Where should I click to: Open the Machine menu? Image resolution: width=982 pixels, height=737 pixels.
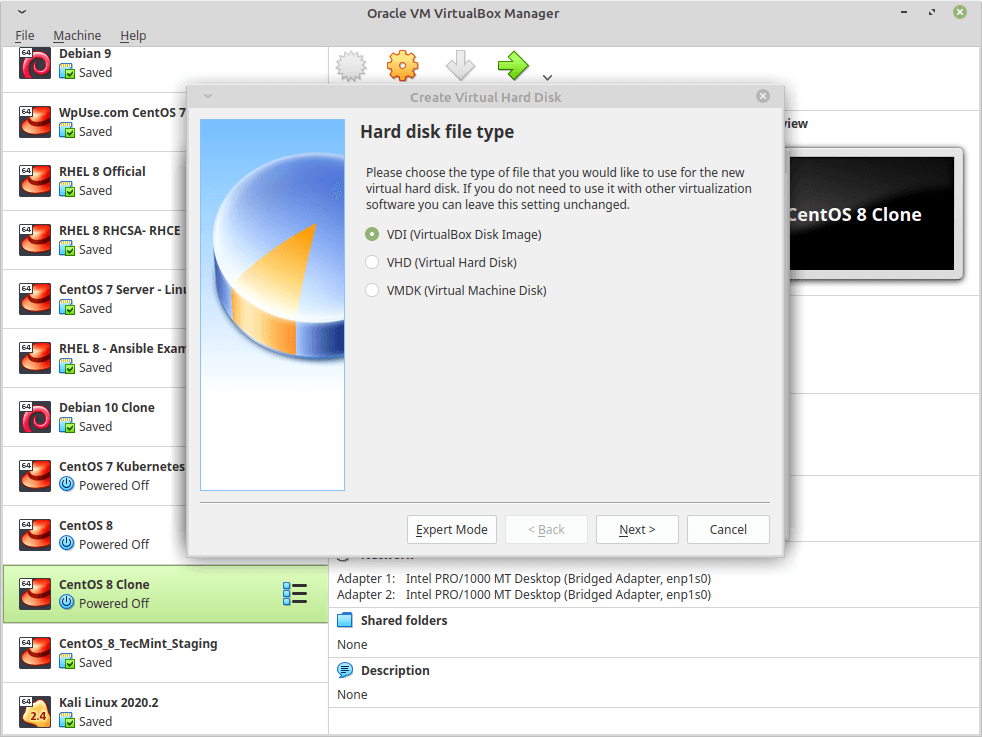tap(77, 36)
